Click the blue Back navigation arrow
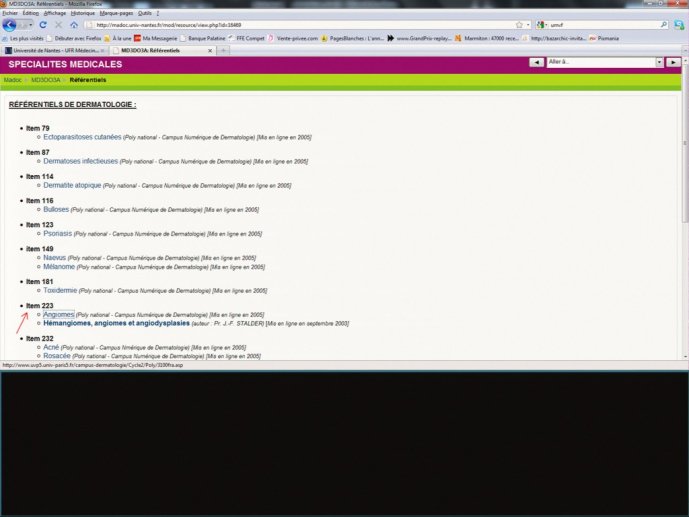 pyautogui.click(x=9, y=25)
